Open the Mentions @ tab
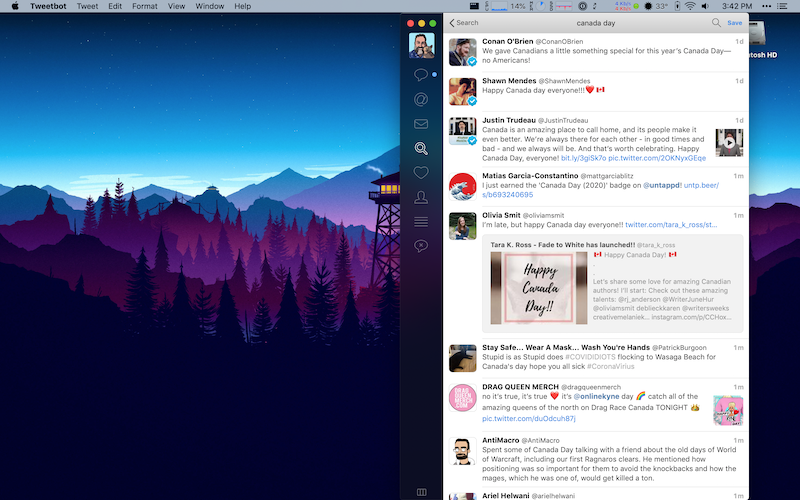 pos(420,99)
